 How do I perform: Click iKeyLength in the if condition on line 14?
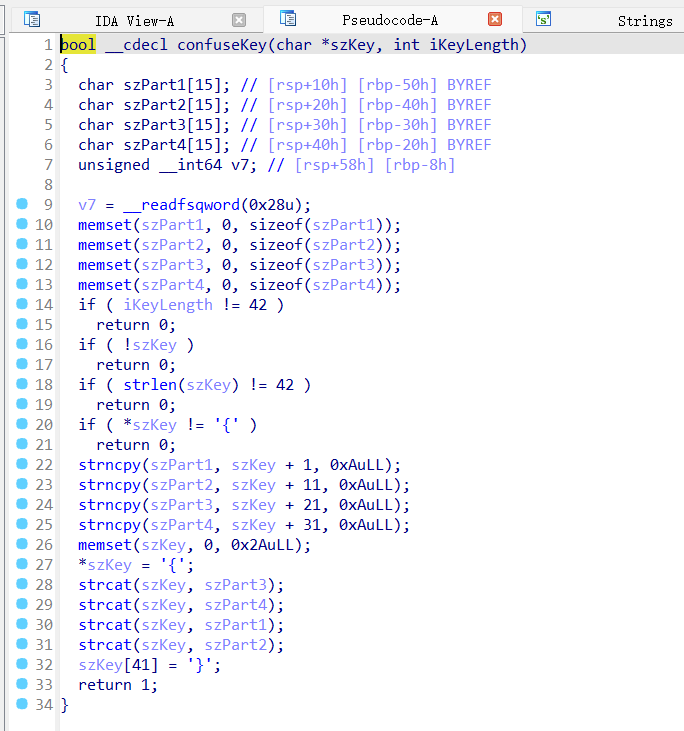pyautogui.click(x=168, y=305)
